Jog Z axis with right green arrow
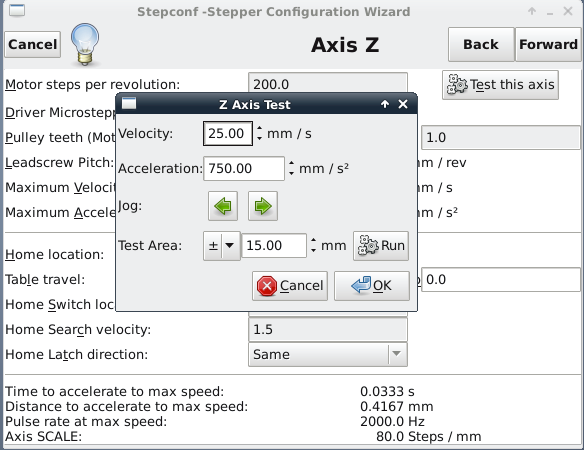The width and height of the screenshot is (584, 450). (x=263, y=206)
